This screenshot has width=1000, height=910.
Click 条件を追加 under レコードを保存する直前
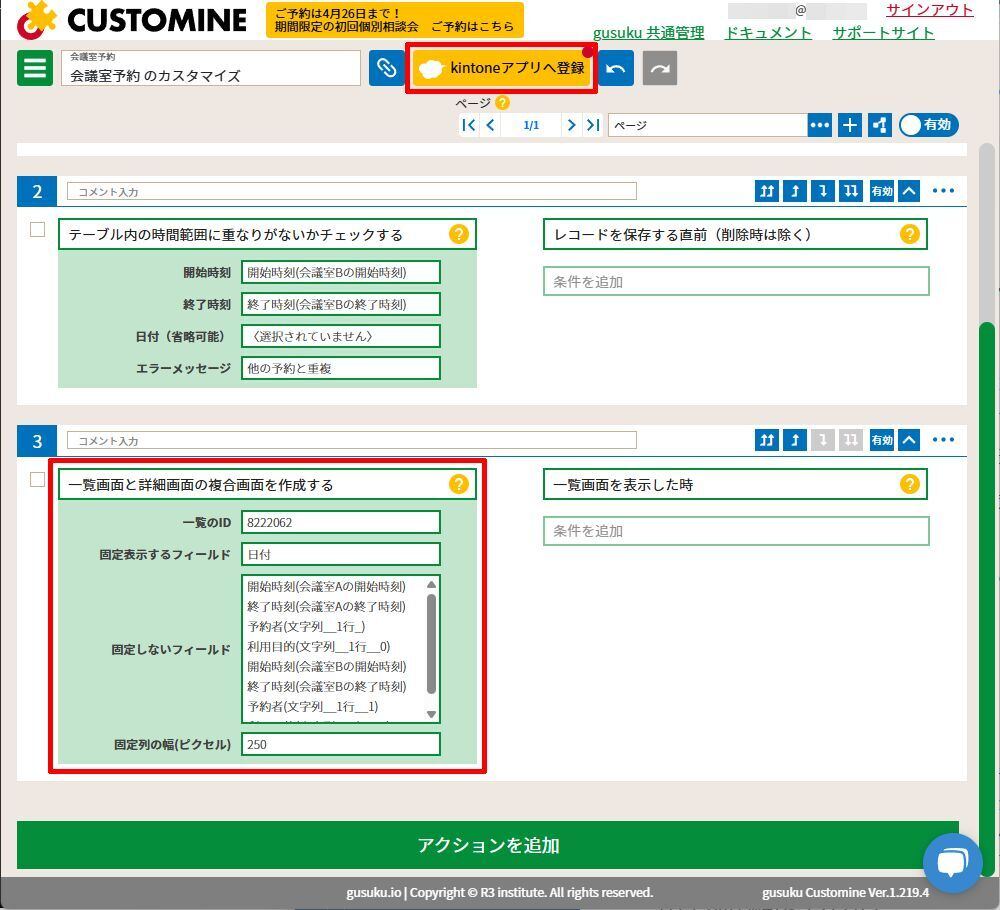pyautogui.click(x=736, y=281)
